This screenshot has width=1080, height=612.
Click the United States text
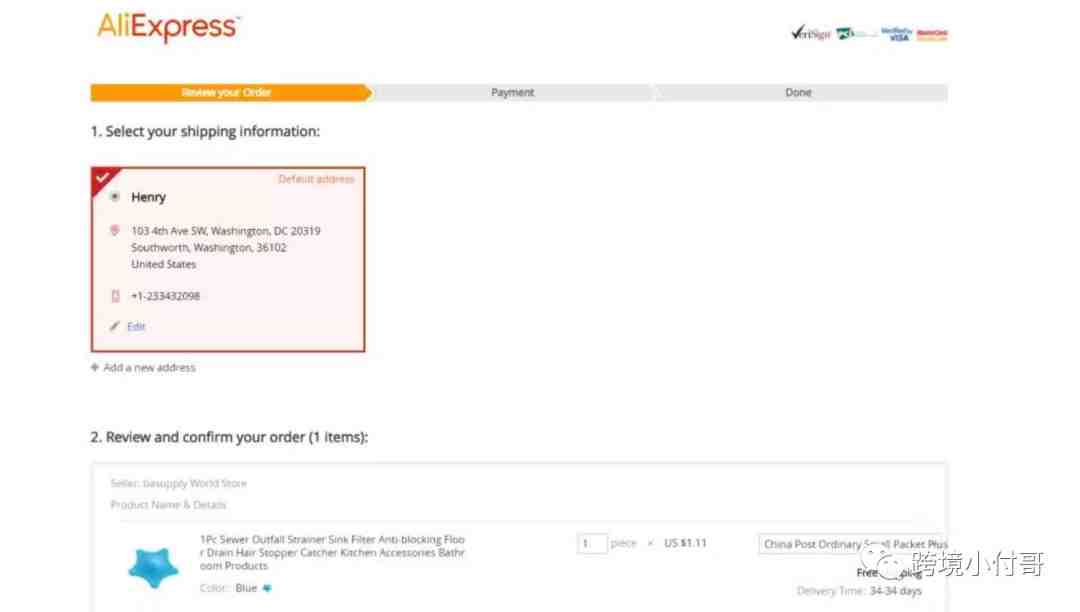(163, 264)
